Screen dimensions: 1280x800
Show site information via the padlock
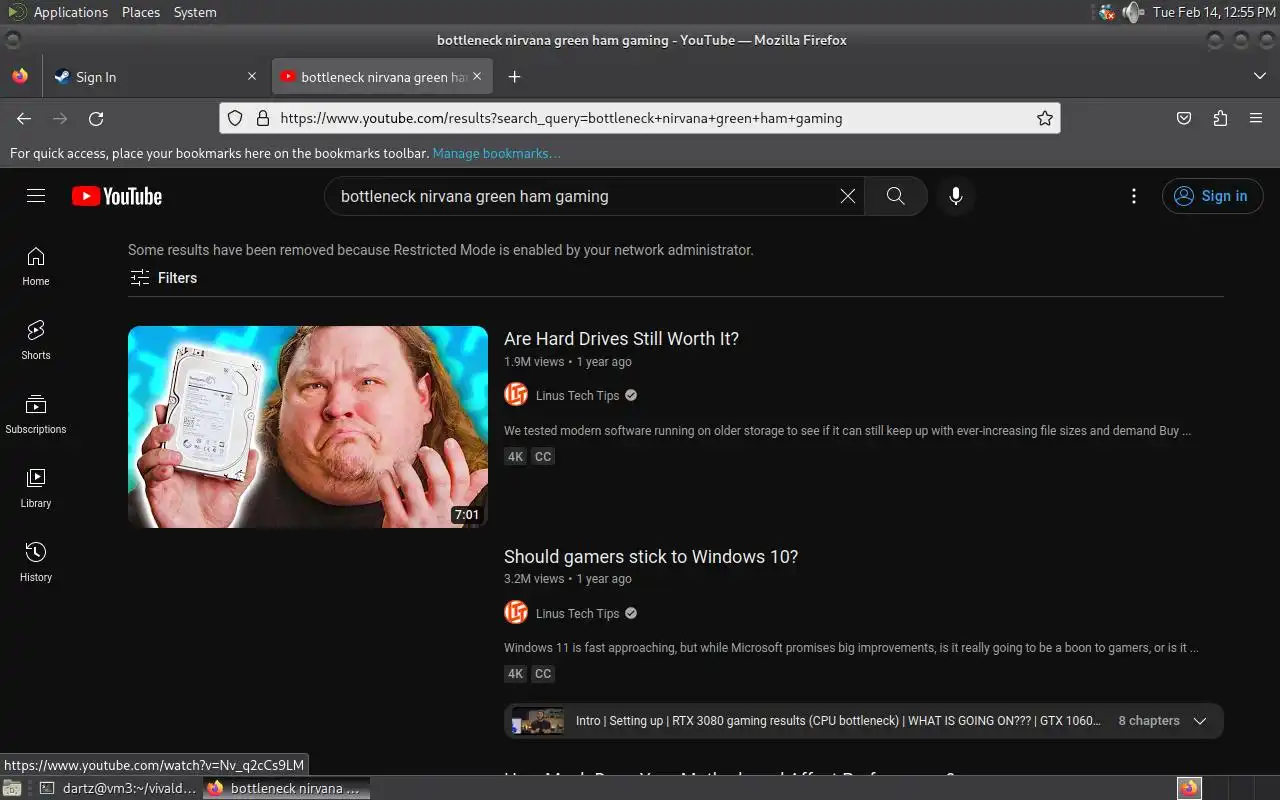click(x=263, y=118)
